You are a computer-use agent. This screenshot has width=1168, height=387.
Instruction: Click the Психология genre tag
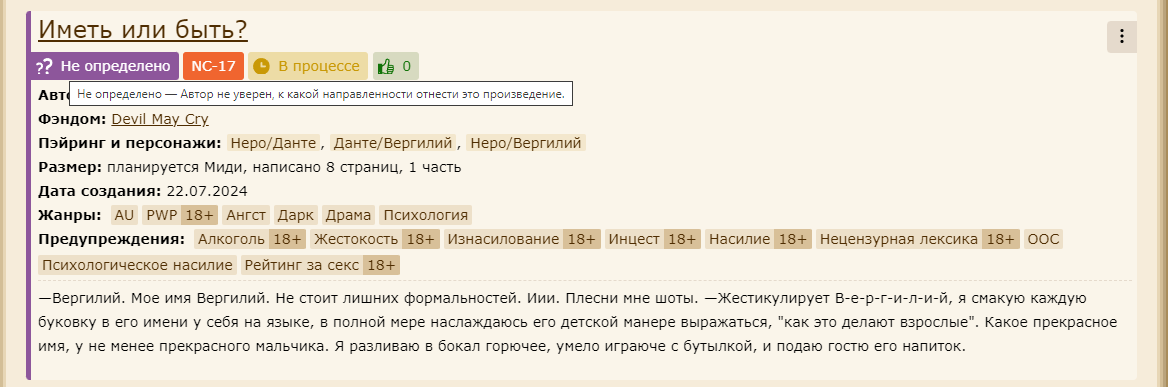[x=425, y=215]
